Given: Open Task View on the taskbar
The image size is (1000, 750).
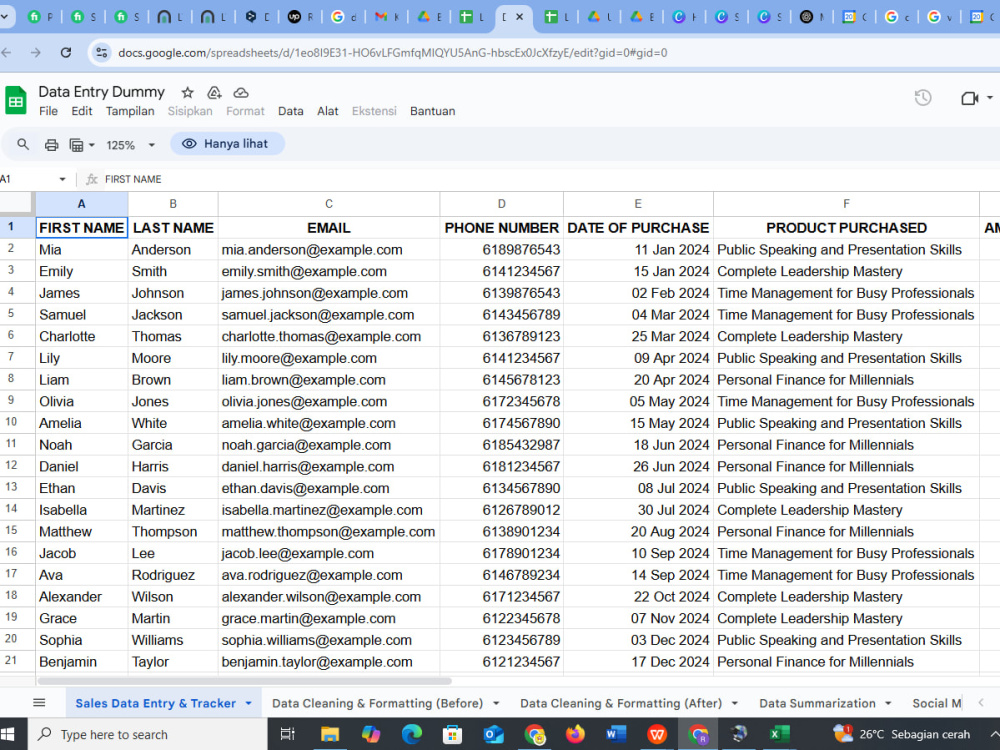Looking at the screenshot, I should tap(288, 735).
